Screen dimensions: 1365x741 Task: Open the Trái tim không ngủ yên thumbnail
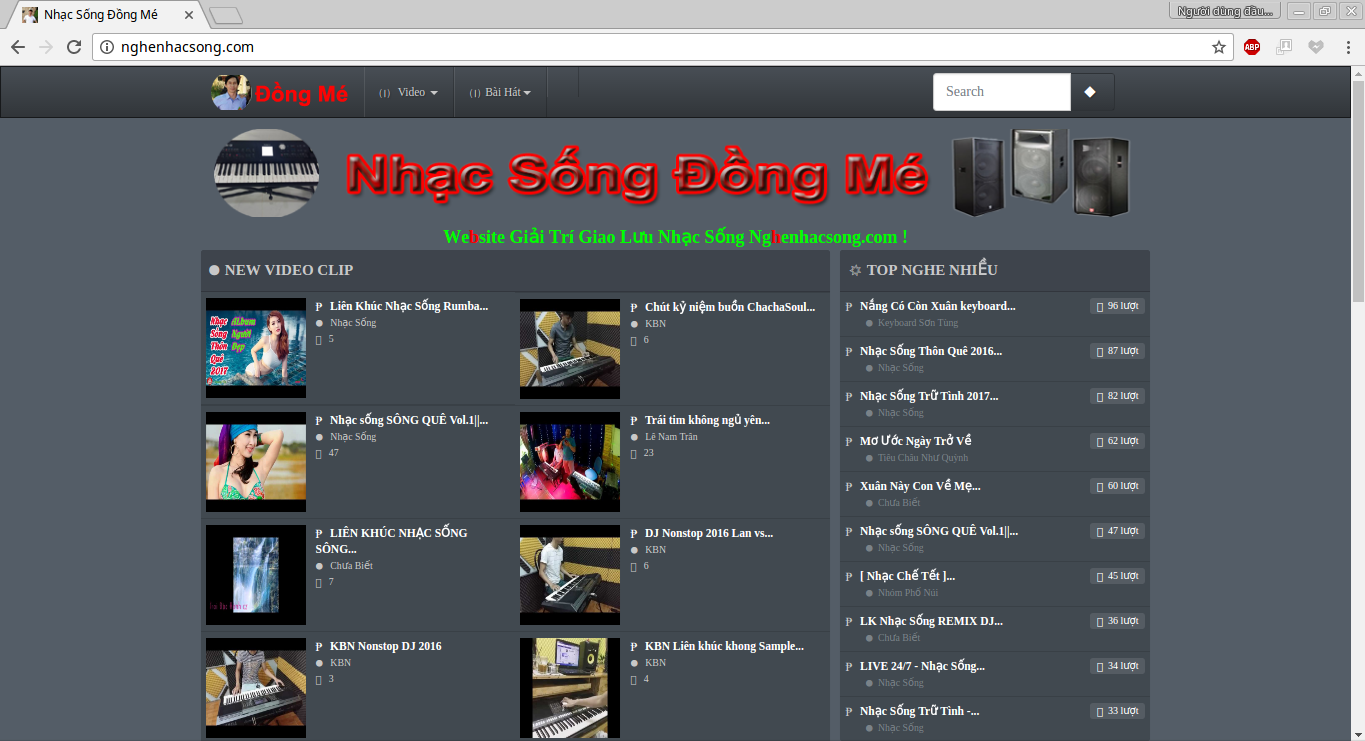(569, 462)
